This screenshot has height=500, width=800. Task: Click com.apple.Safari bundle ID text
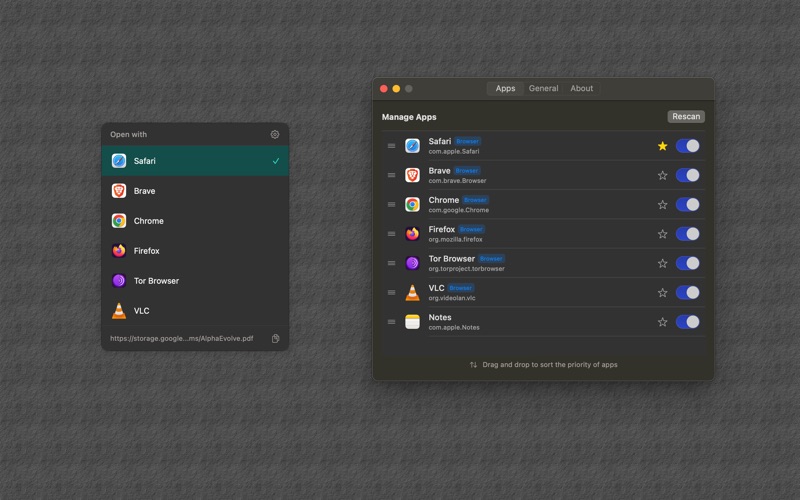tap(454, 152)
